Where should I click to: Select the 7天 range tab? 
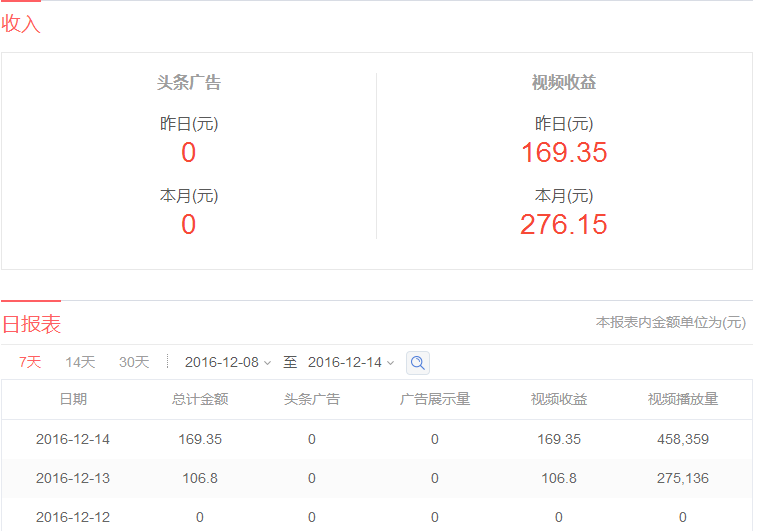point(30,362)
